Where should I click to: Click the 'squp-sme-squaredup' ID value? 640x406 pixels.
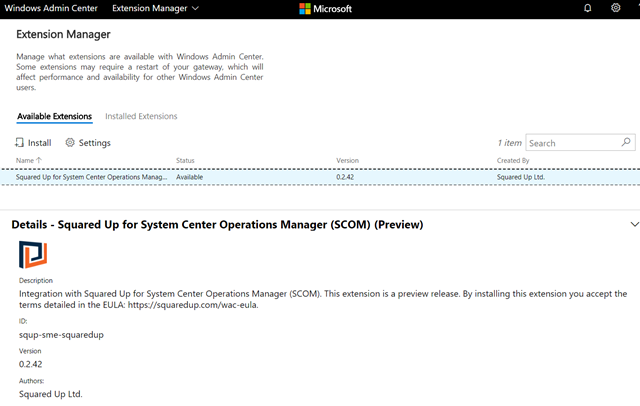[x=61, y=335]
